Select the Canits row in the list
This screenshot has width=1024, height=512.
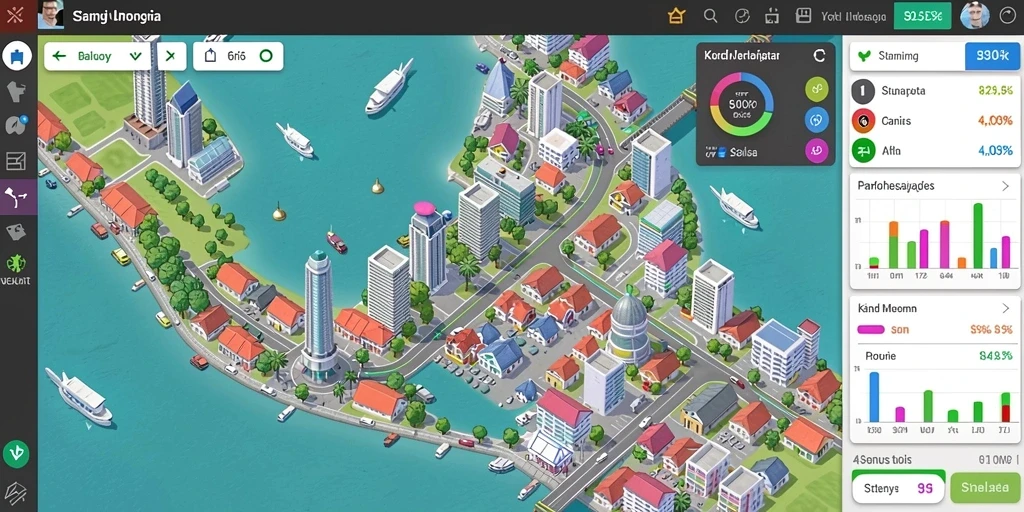(934, 121)
